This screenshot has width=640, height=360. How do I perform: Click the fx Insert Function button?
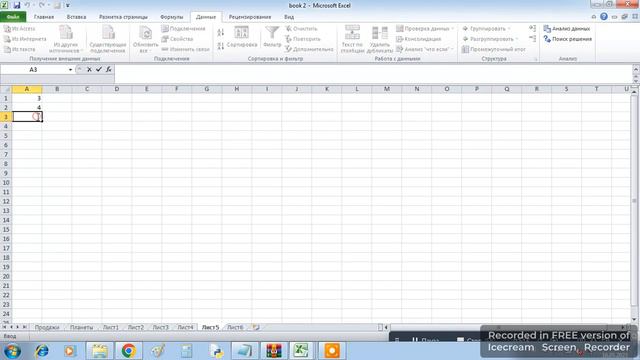[109, 69]
